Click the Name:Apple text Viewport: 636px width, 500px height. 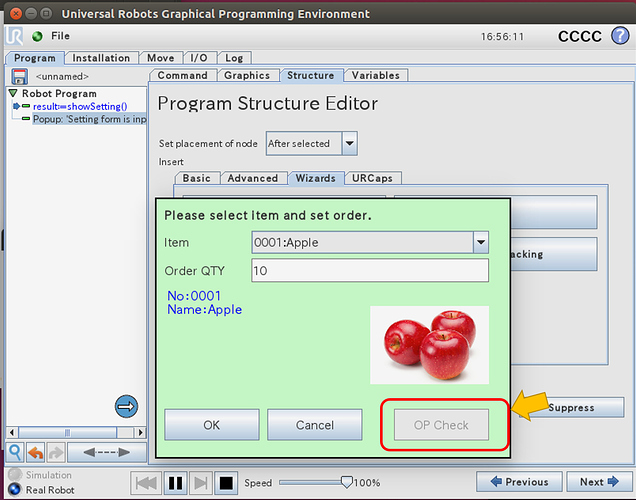[x=204, y=309]
